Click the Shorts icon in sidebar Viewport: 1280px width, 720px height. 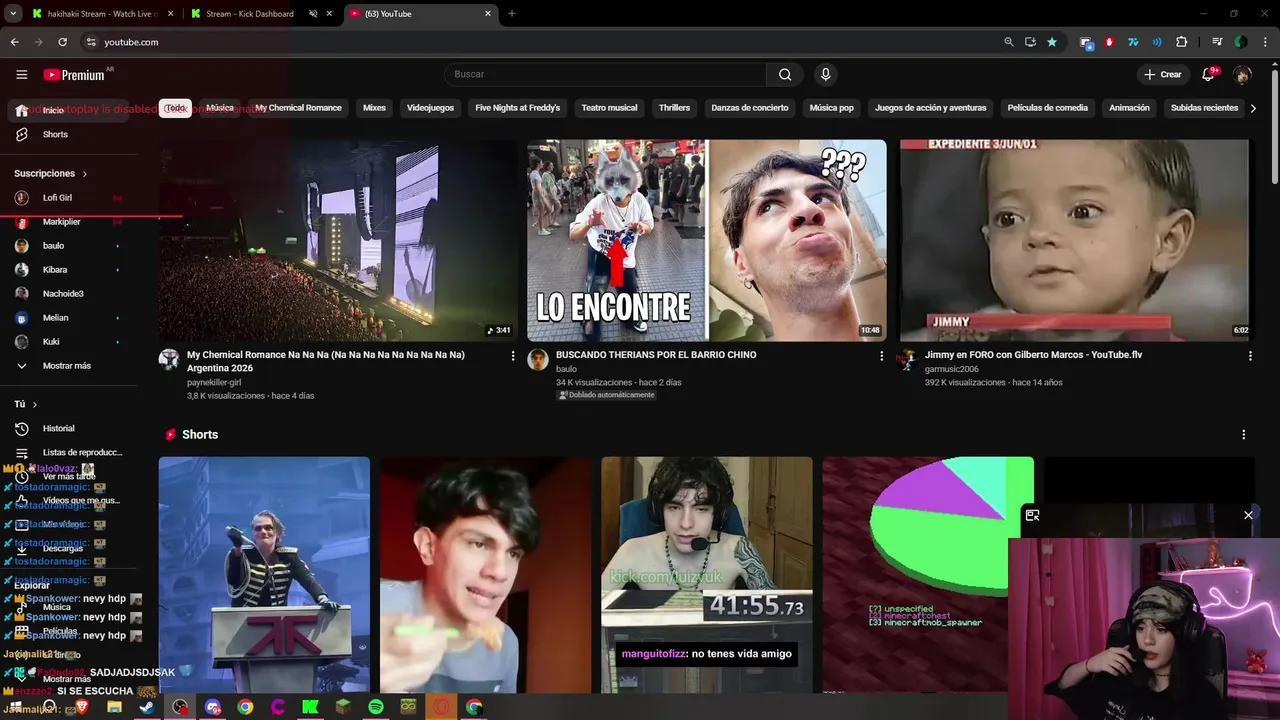tap(21, 134)
